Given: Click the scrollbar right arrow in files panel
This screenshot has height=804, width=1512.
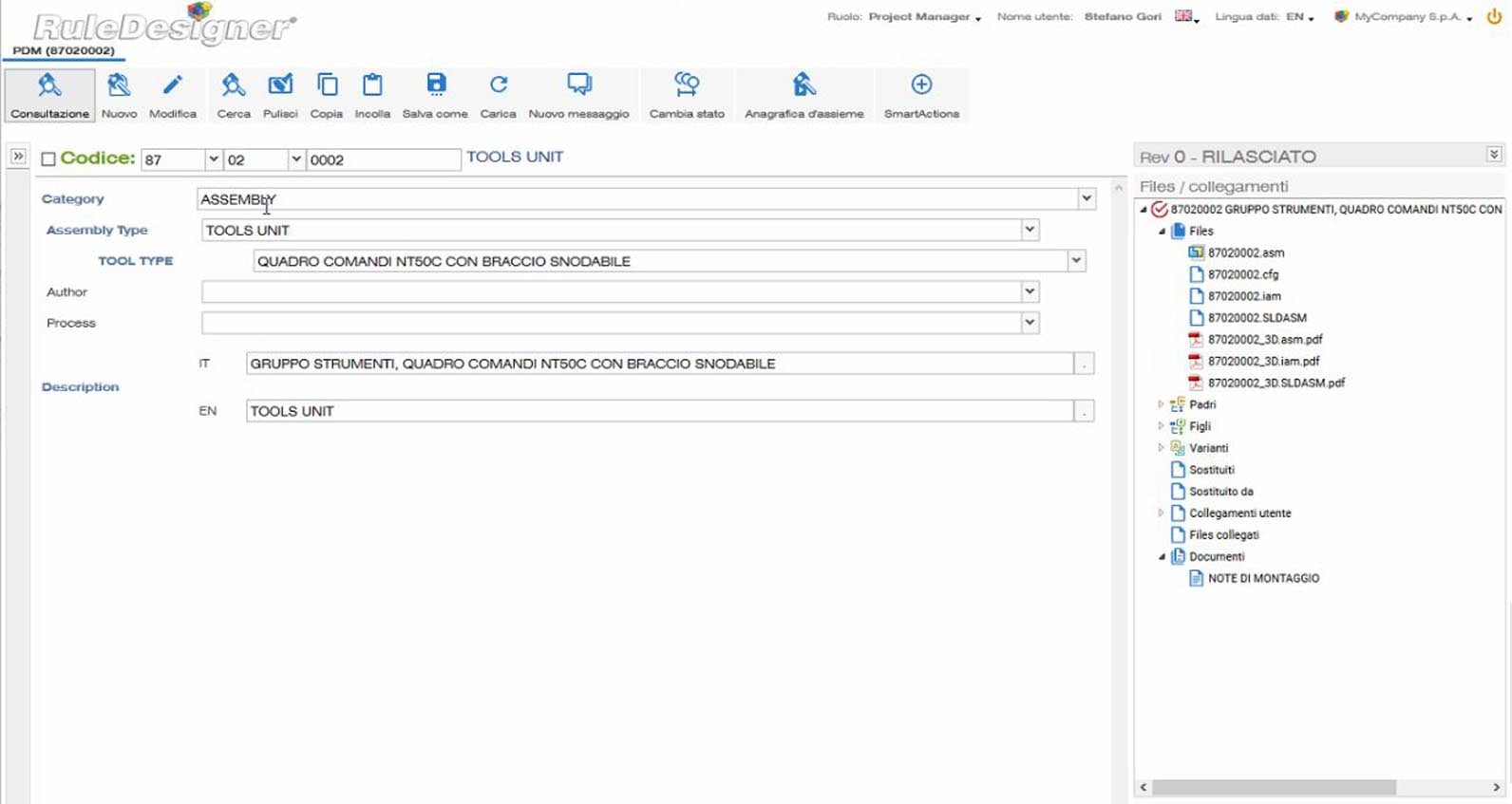Looking at the screenshot, I should pos(1496,787).
